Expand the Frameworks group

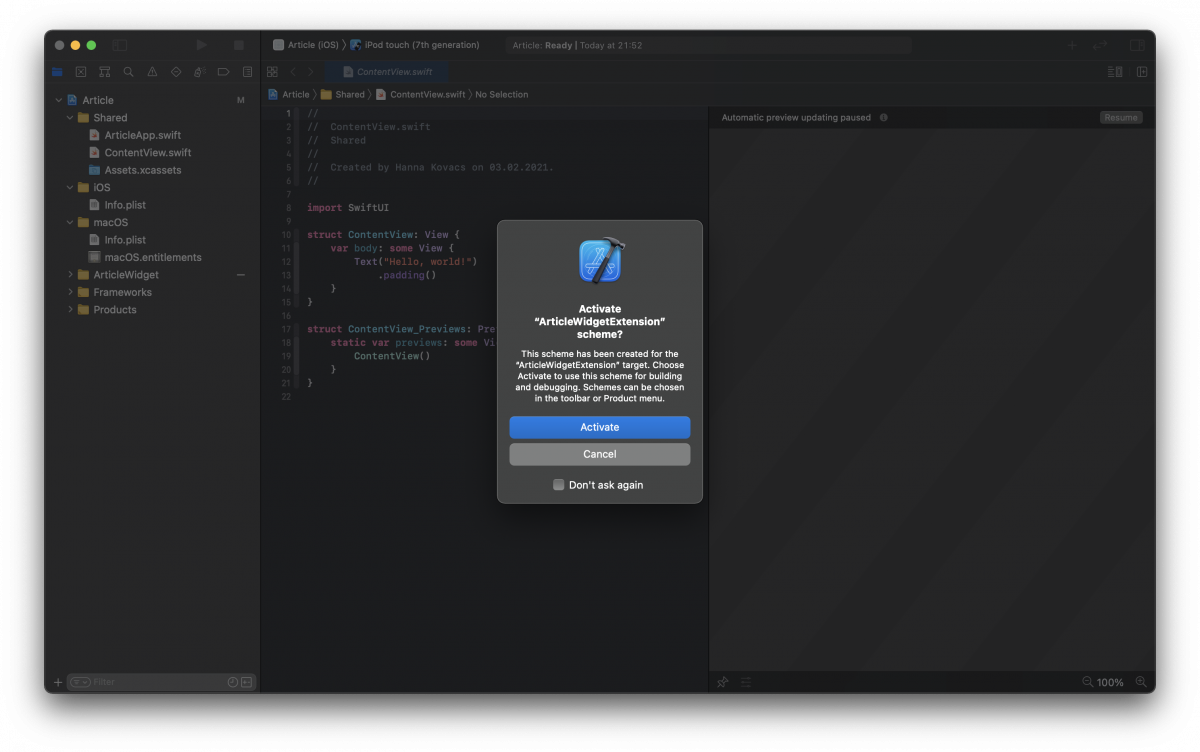pos(70,292)
